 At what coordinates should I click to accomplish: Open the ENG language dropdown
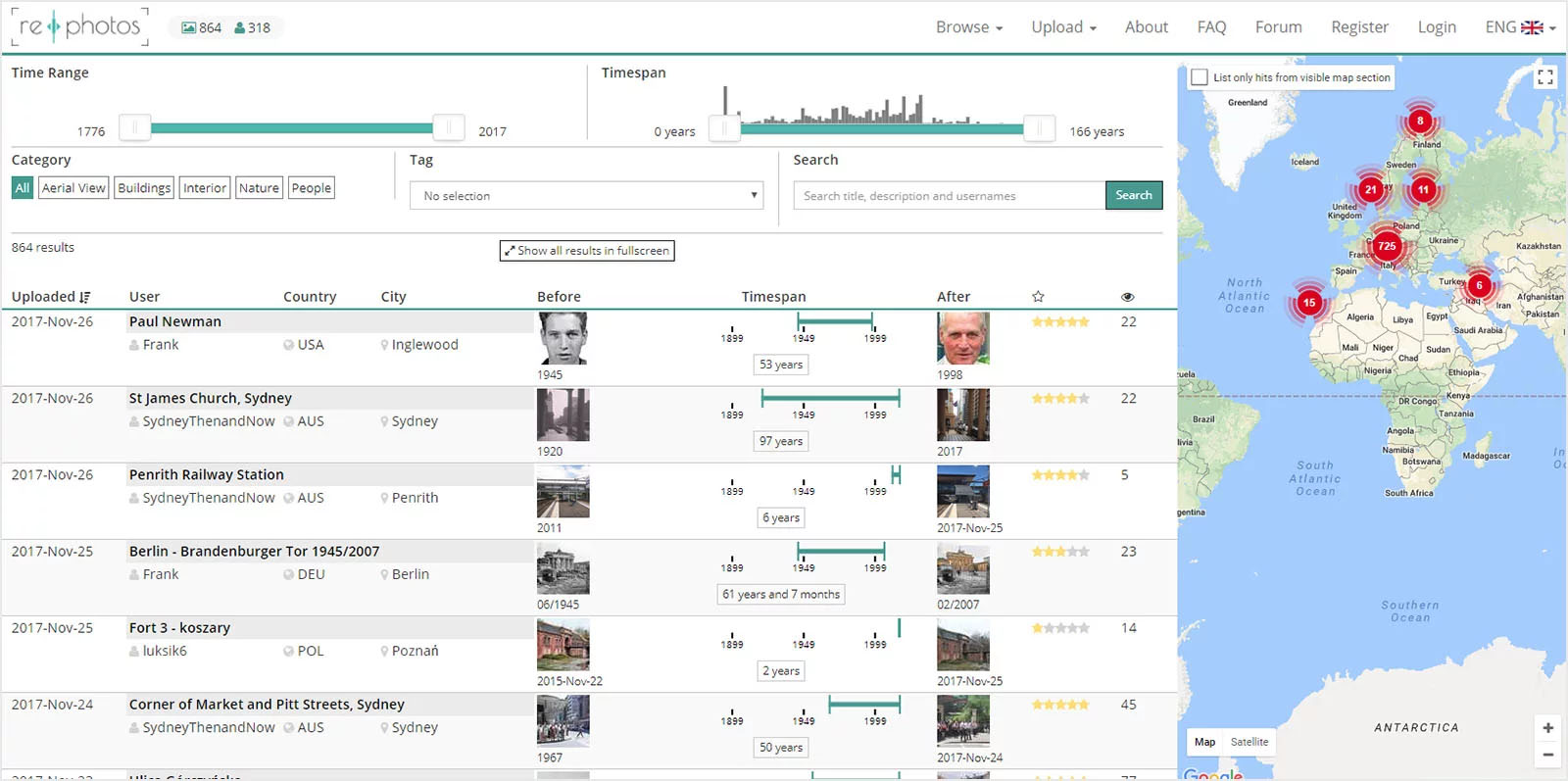1519,27
